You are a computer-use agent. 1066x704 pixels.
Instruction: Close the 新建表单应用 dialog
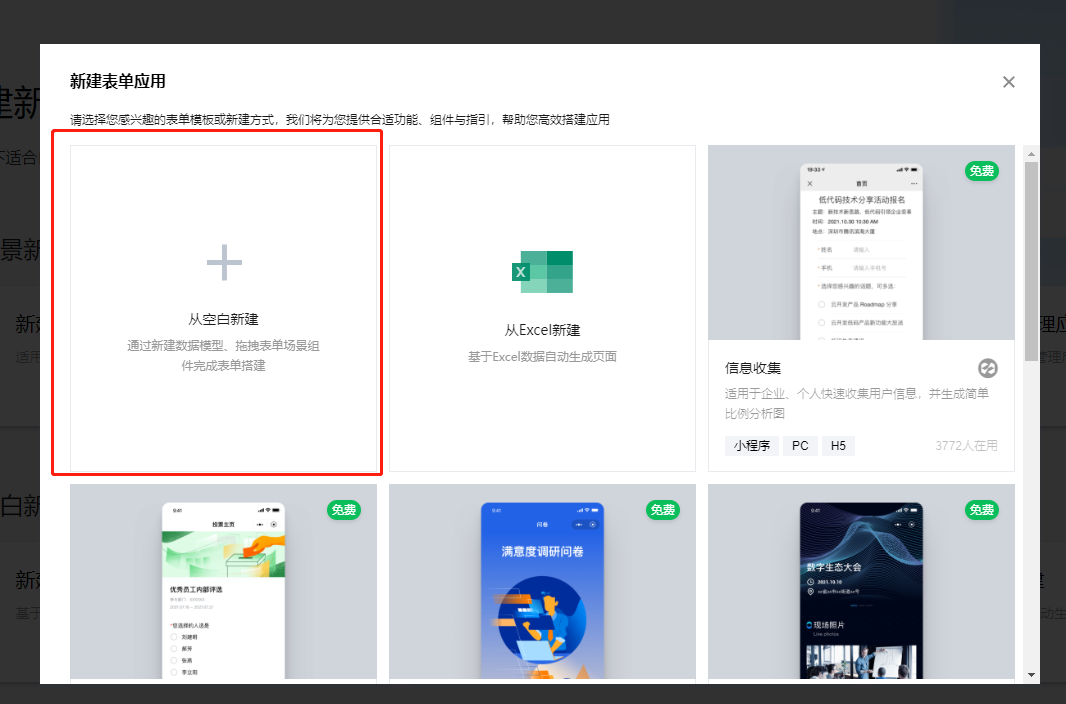[x=1009, y=82]
